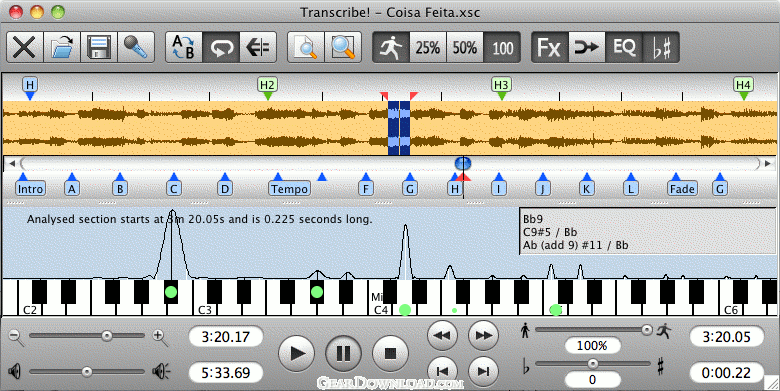
Task: Click the arrow-to-marker navigation icon
Action: click(x=258, y=48)
